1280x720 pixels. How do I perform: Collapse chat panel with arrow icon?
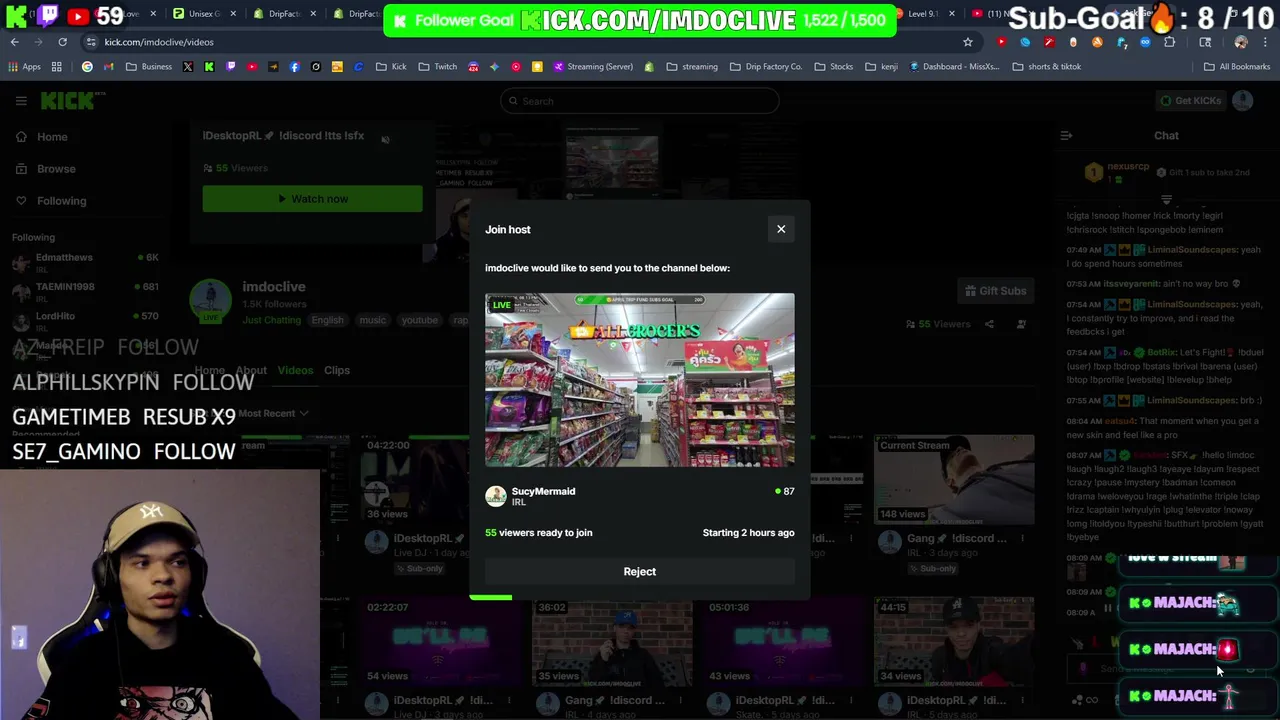[1066, 135]
